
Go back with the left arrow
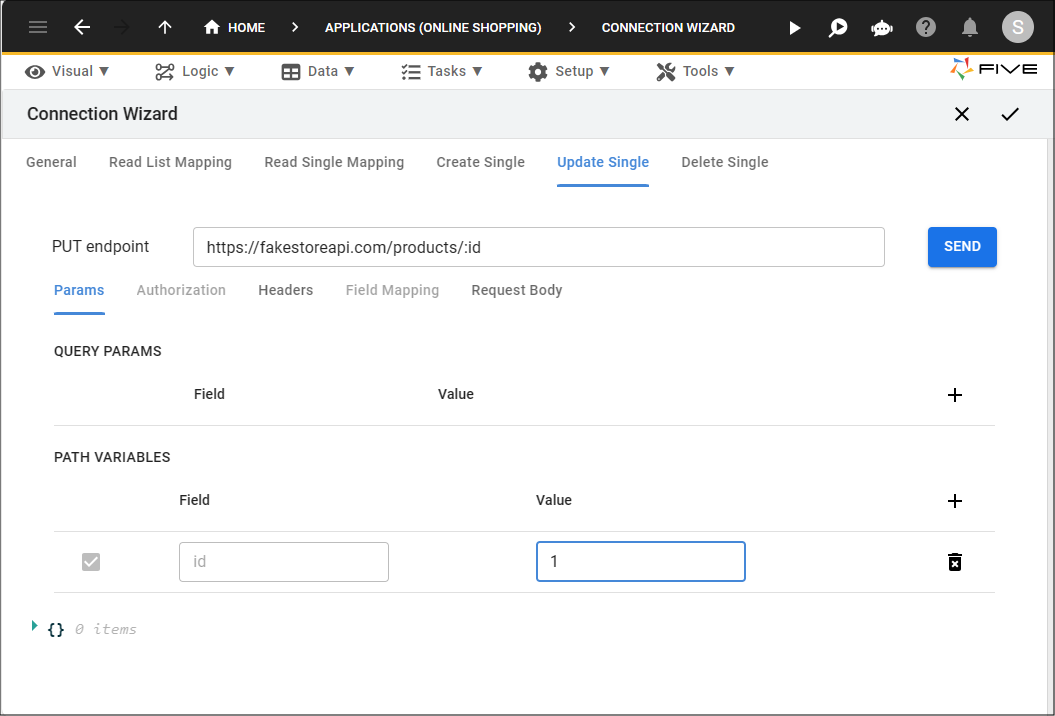(82, 28)
